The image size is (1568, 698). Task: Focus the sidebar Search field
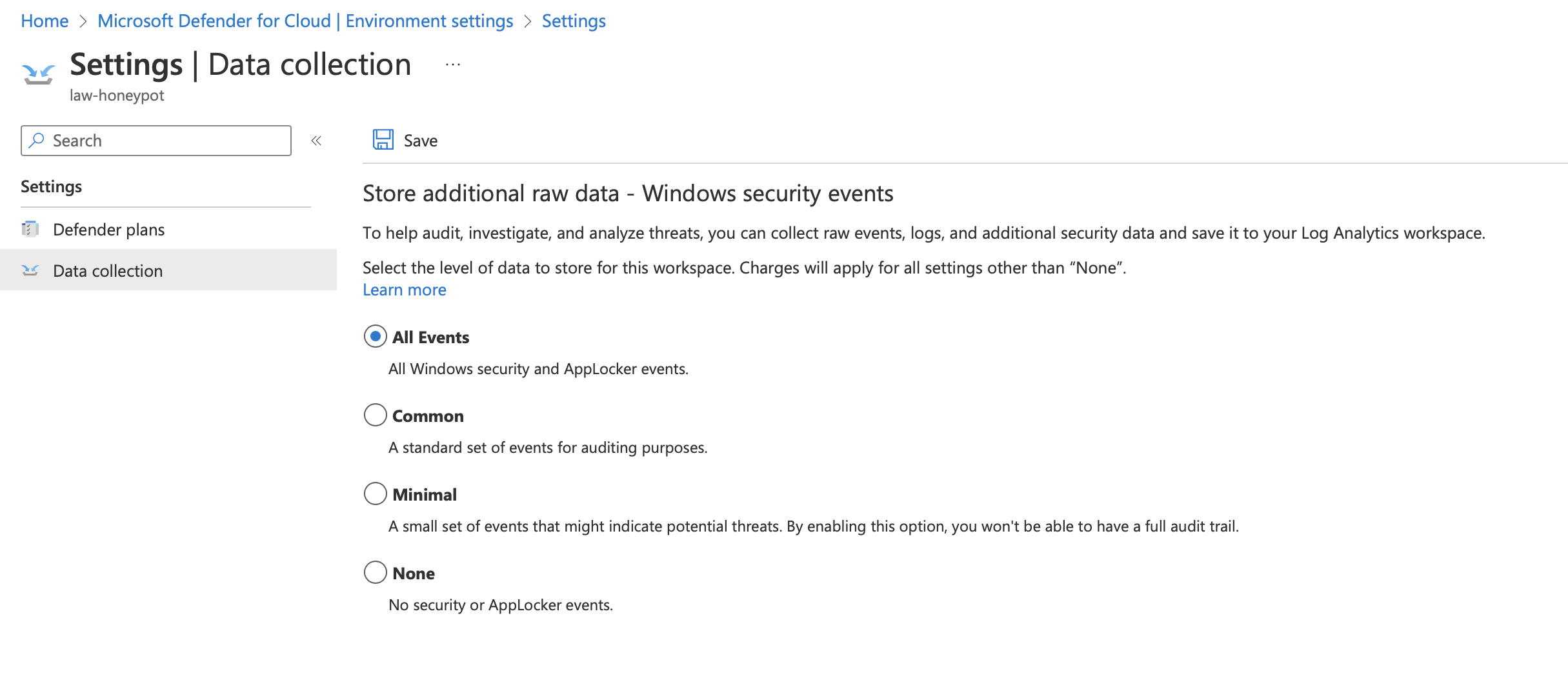click(156, 141)
